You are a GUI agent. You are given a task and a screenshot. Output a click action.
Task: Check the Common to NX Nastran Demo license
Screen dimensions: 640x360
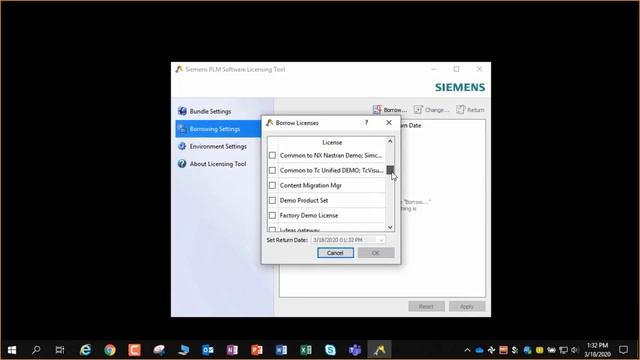coord(272,156)
